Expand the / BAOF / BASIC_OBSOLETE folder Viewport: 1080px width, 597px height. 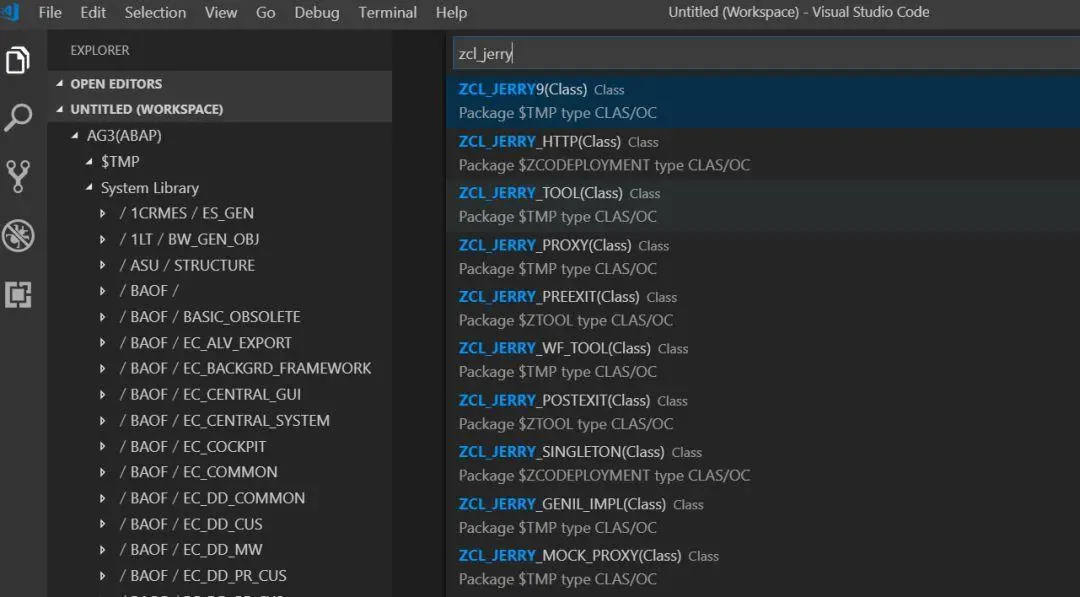click(x=103, y=317)
